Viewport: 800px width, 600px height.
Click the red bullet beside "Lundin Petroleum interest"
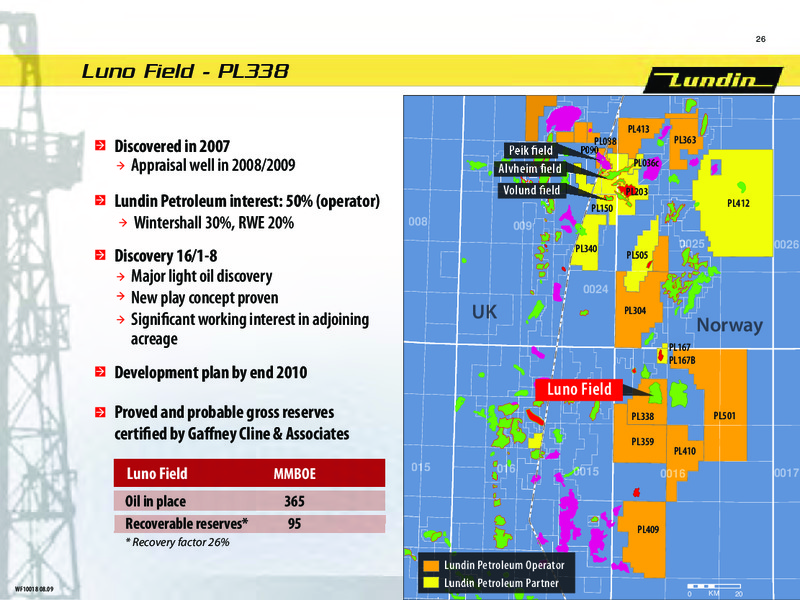tap(100, 201)
